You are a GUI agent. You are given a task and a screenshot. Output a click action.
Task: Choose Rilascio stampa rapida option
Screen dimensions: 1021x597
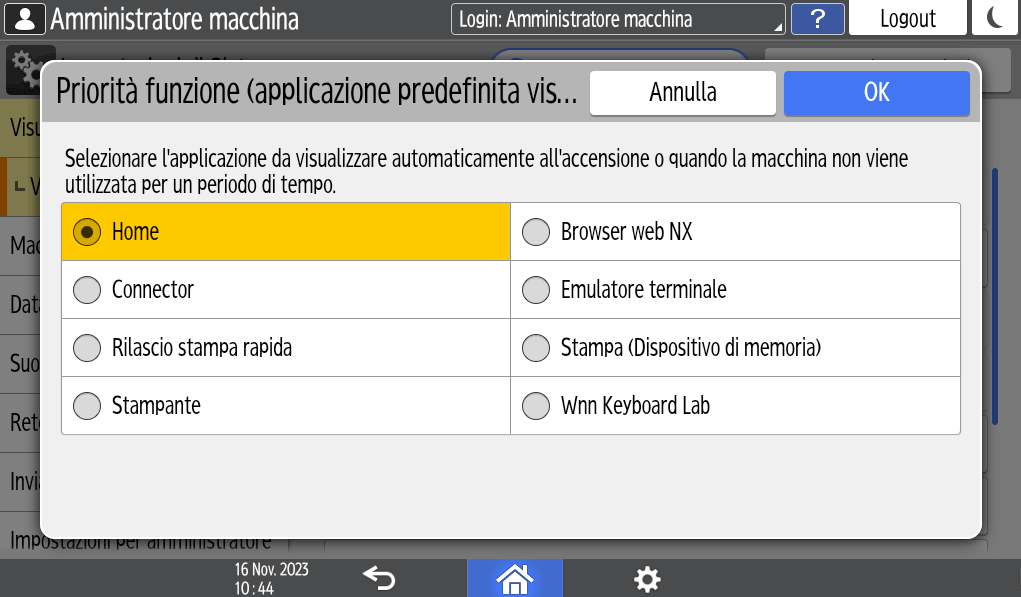pyautogui.click(x=88, y=348)
